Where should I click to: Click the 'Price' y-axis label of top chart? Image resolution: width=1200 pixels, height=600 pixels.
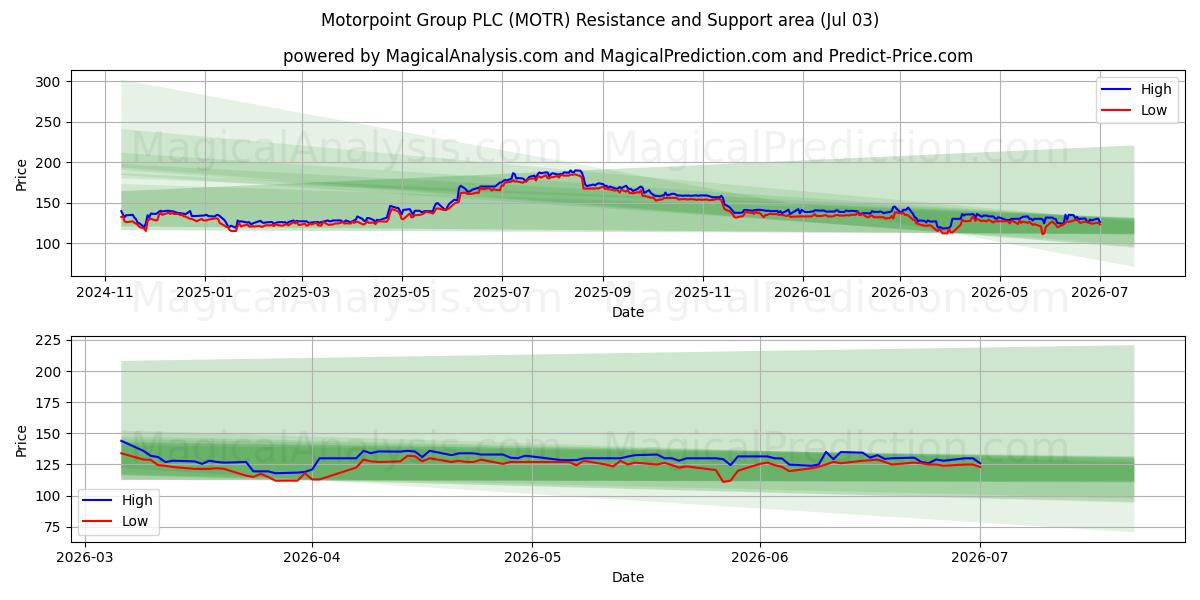click(22, 173)
